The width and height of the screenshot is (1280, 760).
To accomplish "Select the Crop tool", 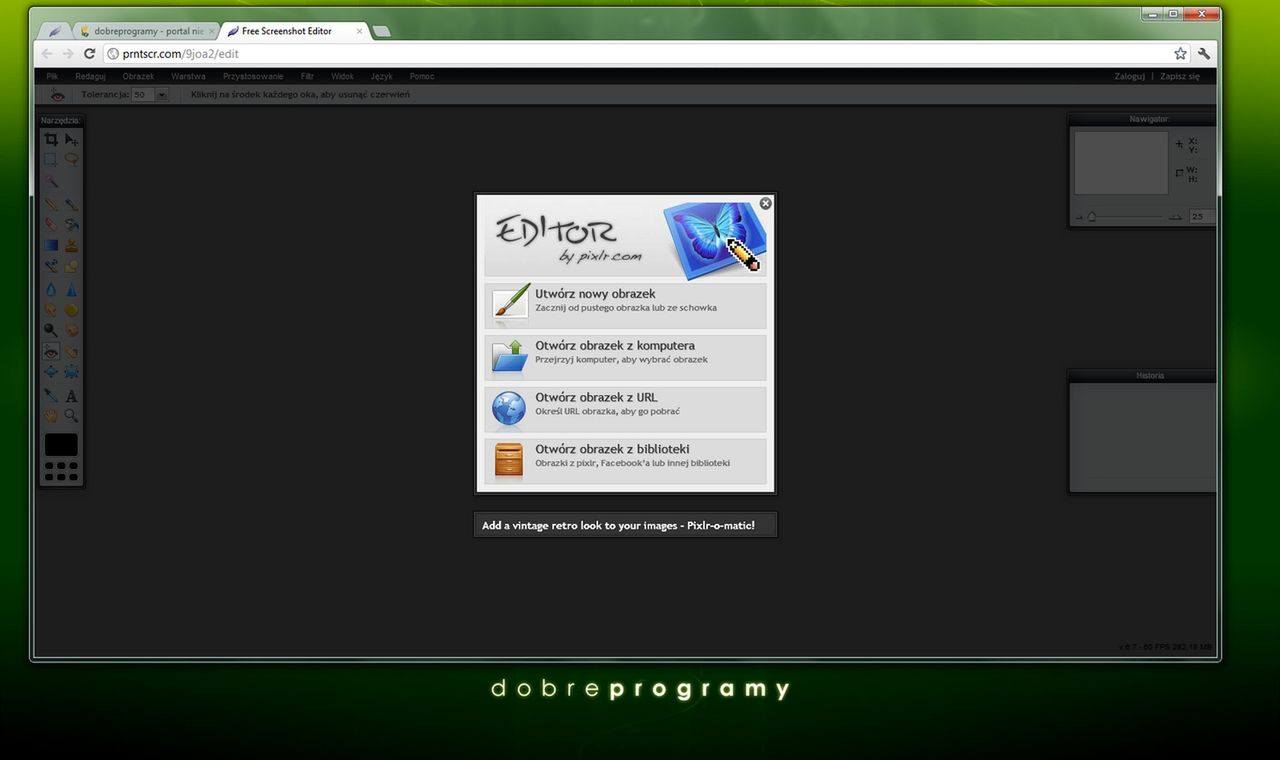I will click(x=51, y=139).
